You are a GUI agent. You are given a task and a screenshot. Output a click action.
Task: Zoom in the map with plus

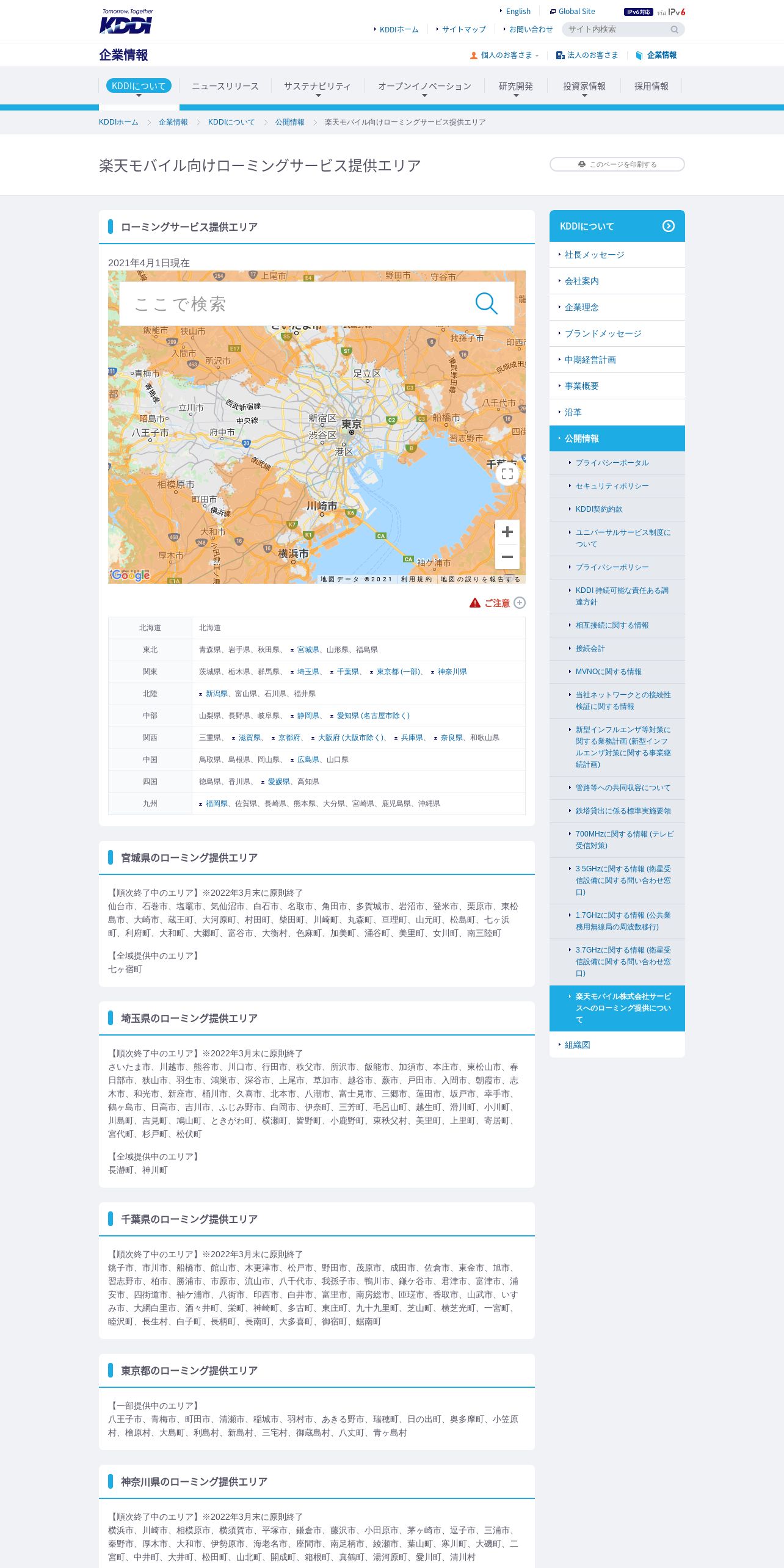507,532
